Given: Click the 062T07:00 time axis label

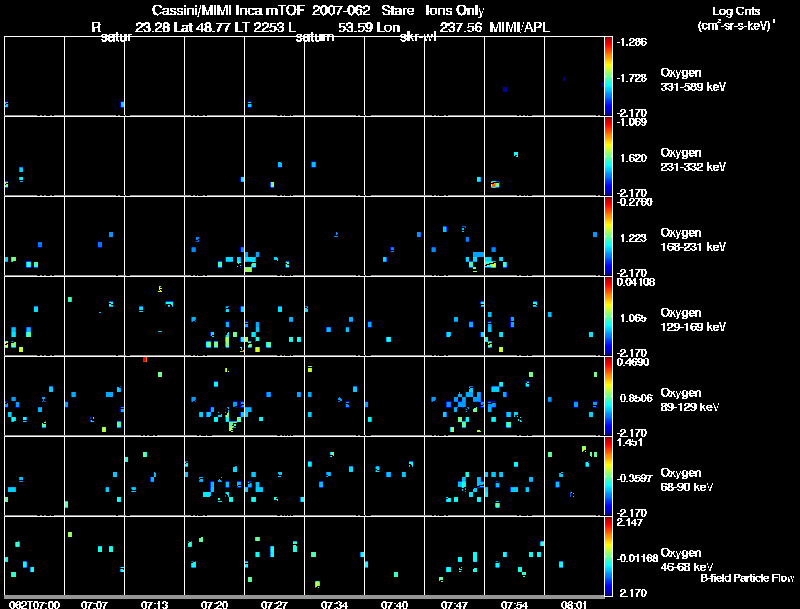Looking at the screenshot, I should [34, 604].
